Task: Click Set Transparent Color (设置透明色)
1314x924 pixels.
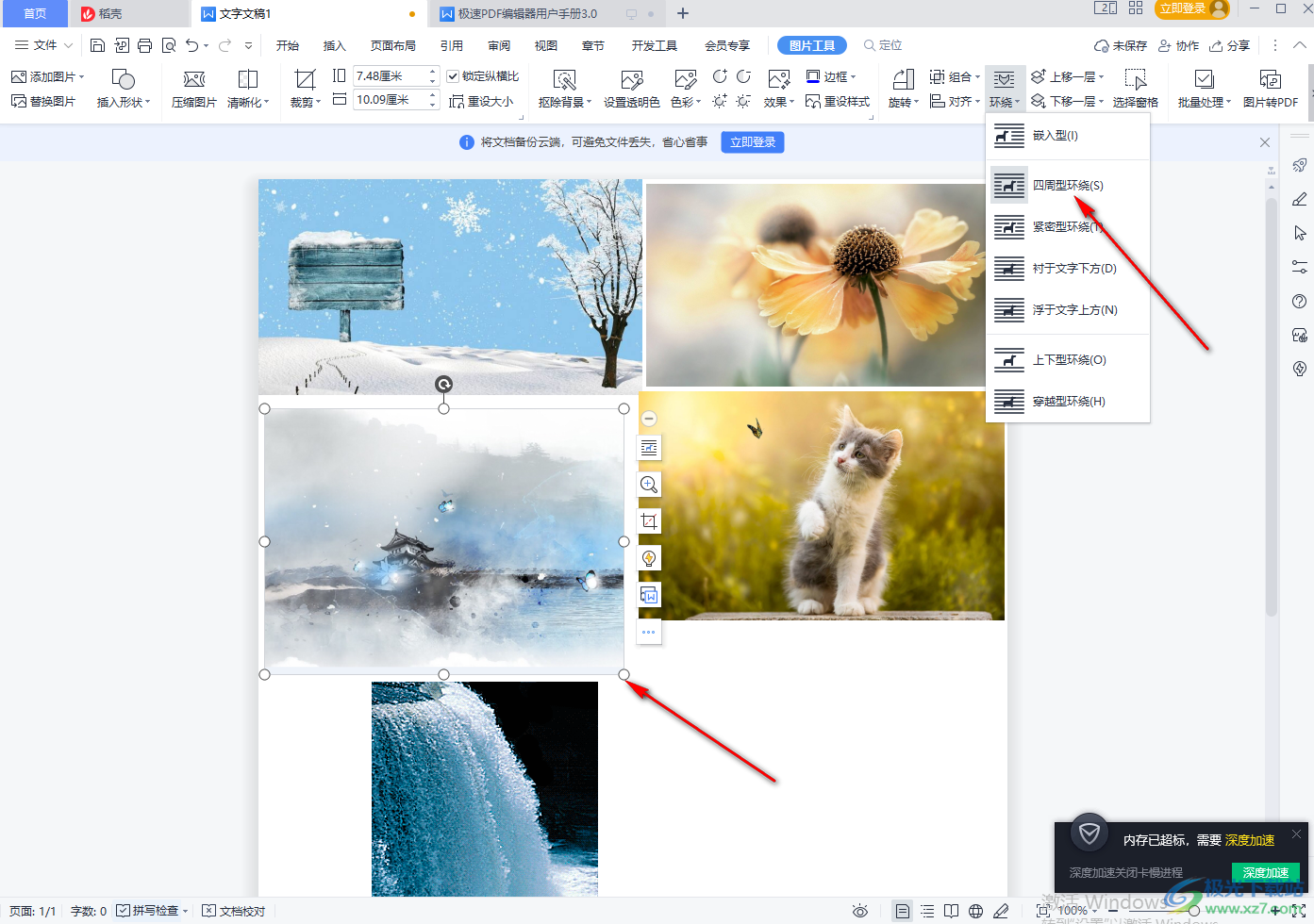Action: (x=632, y=89)
